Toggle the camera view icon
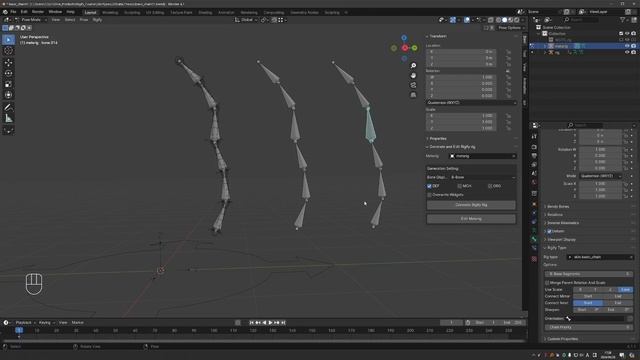 pos(413,85)
